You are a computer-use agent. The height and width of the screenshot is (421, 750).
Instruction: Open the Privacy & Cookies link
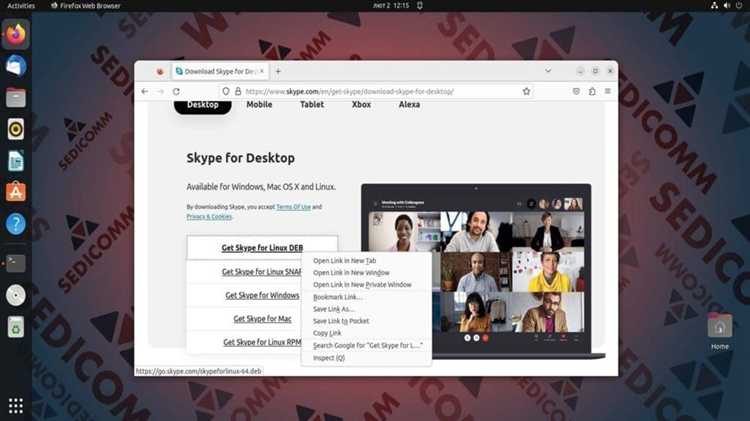(209, 217)
